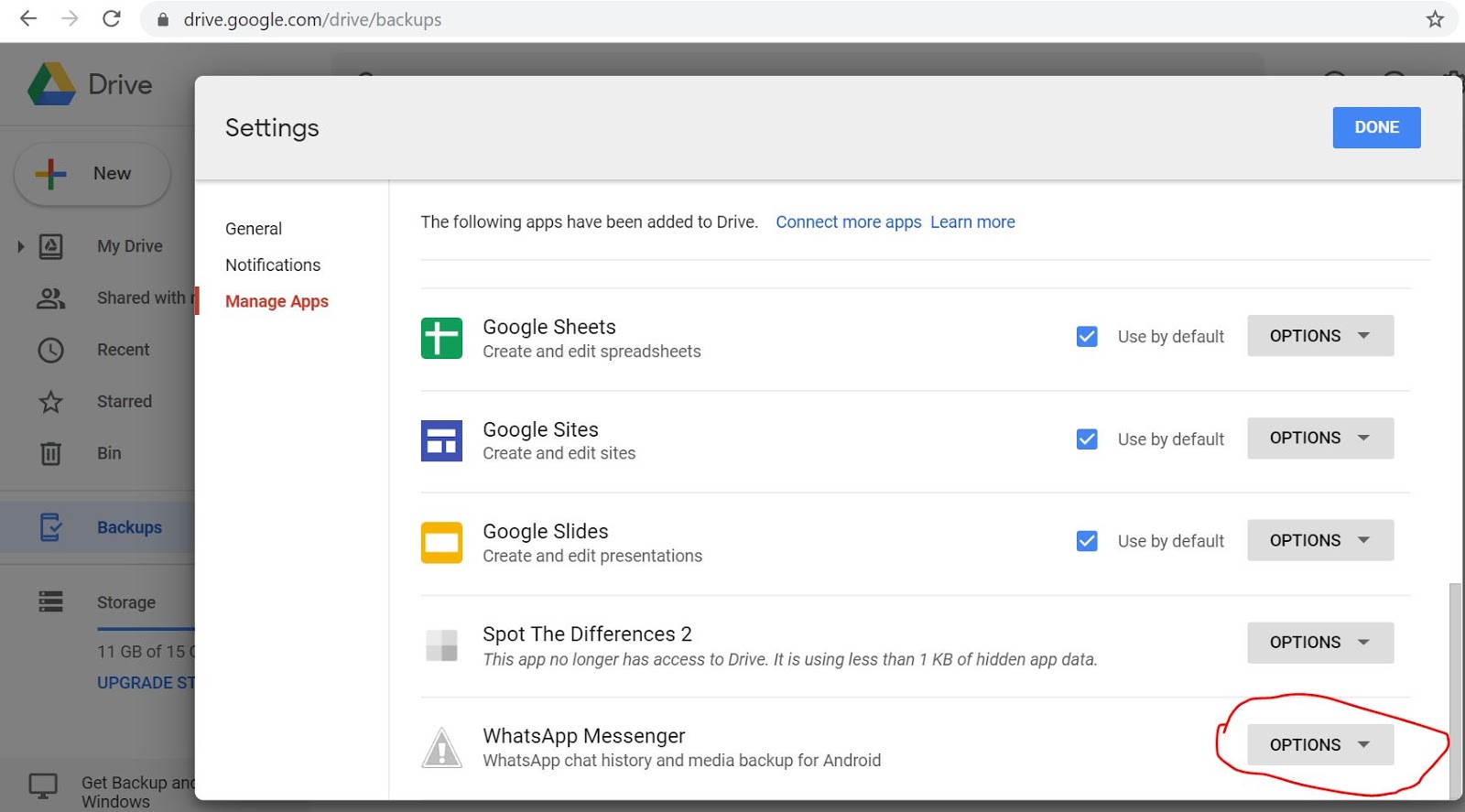Click 'Create and edit spreadsheets' description
Screen dimensions: 1465x812
[591, 352]
